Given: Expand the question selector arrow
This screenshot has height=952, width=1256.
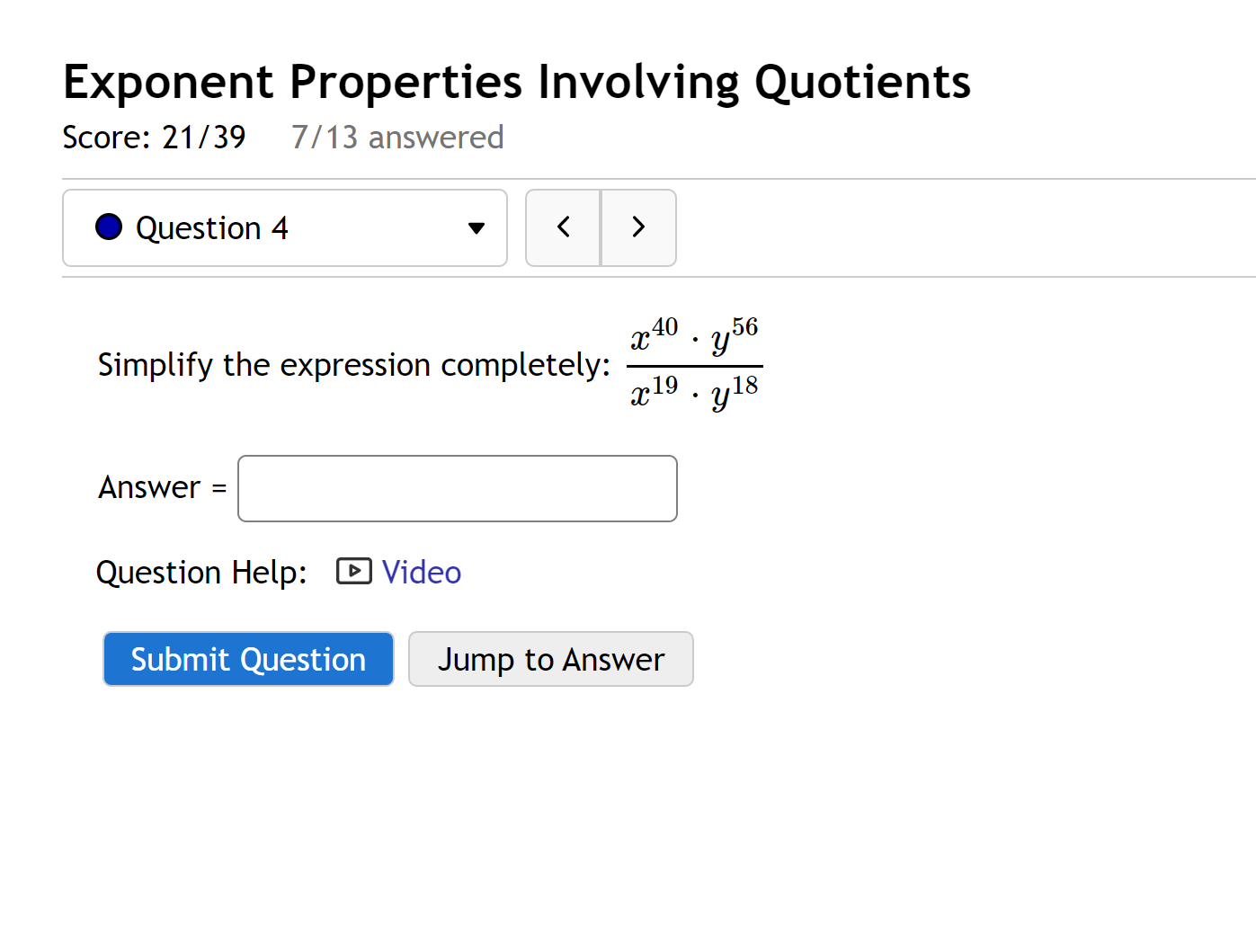Looking at the screenshot, I should 477,228.
